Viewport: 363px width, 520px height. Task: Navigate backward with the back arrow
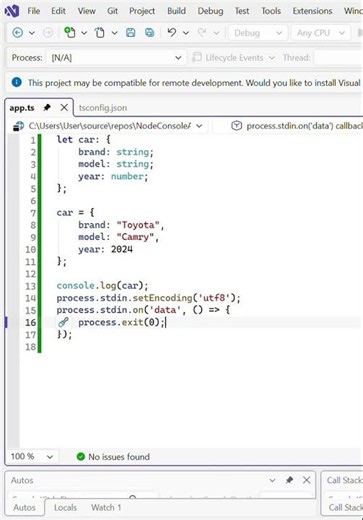tap(18, 33)
